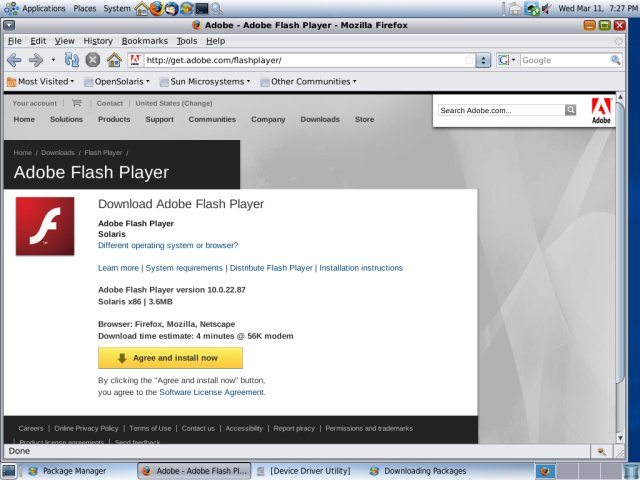Click the red Flash Player logo image
The image size is (640, 480).
click(45, 226)
